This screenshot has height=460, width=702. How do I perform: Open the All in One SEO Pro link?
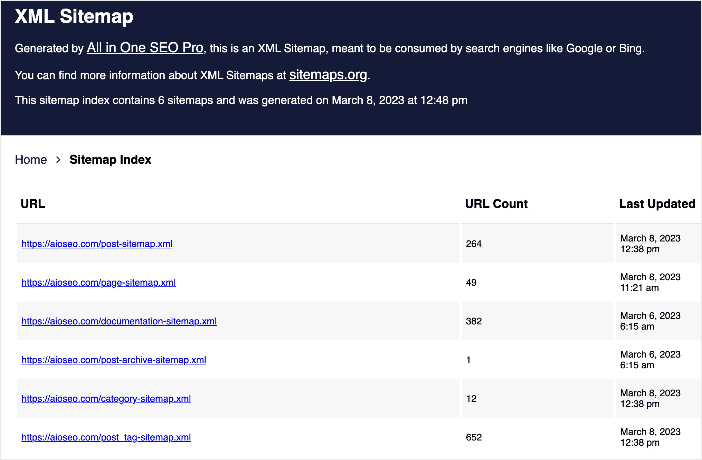(145, 47)
